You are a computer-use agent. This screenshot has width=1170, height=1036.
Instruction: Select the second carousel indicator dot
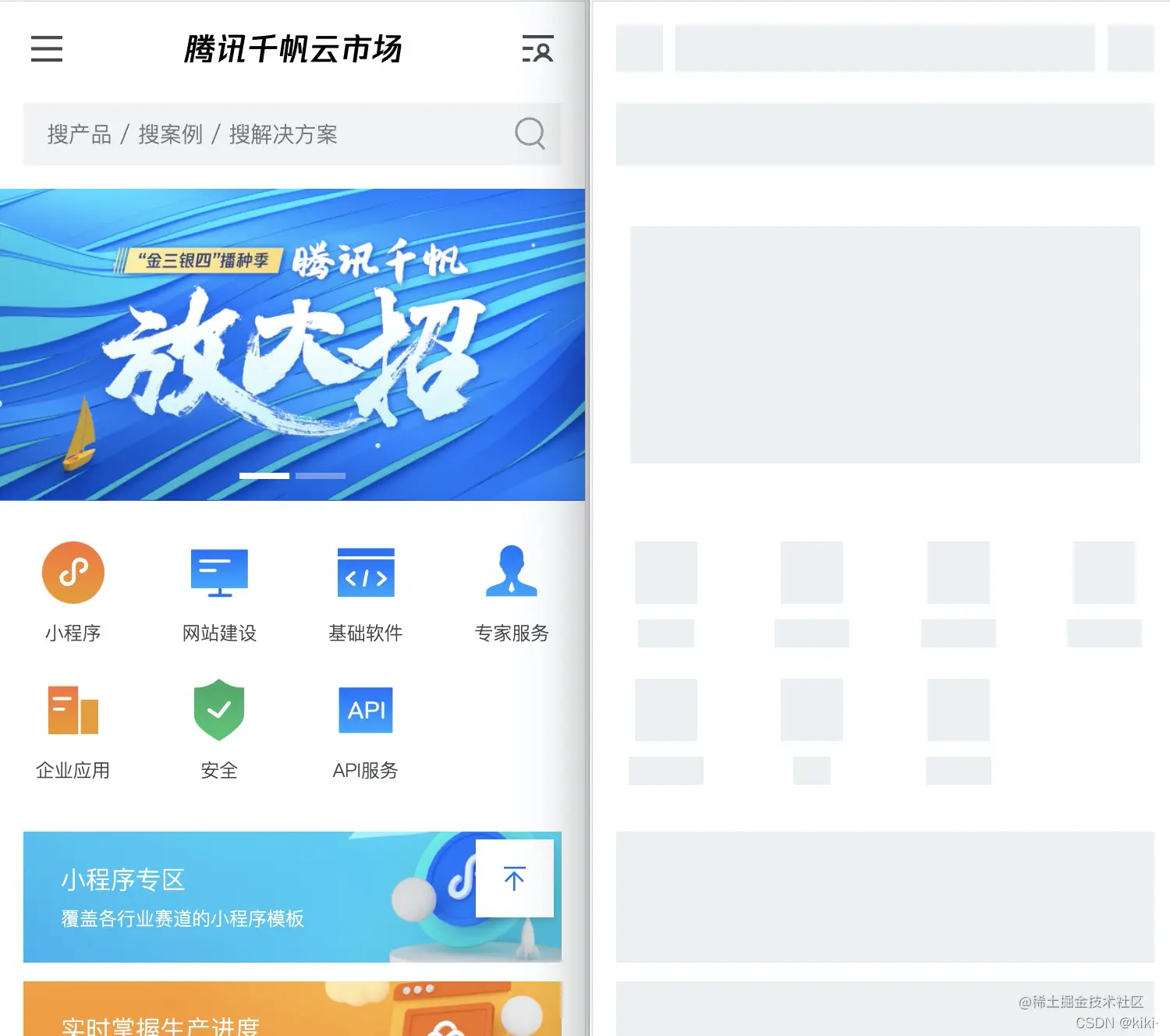click(x=322, y=475)
